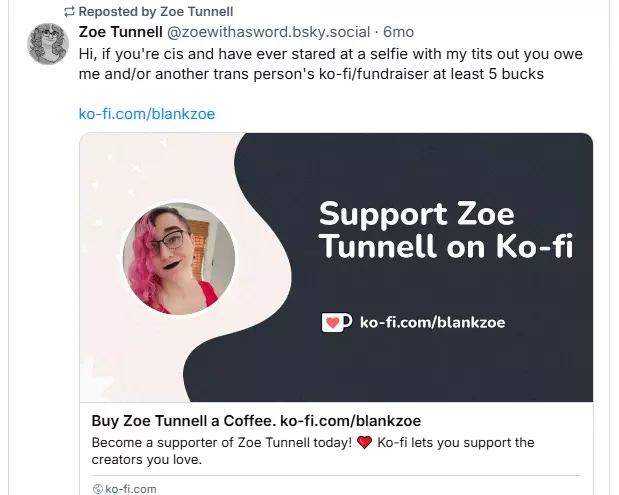619x495 pixels.
Task: Click the blue ko-fi.com/blankzoe post link
Action: [x=146, y=113]
